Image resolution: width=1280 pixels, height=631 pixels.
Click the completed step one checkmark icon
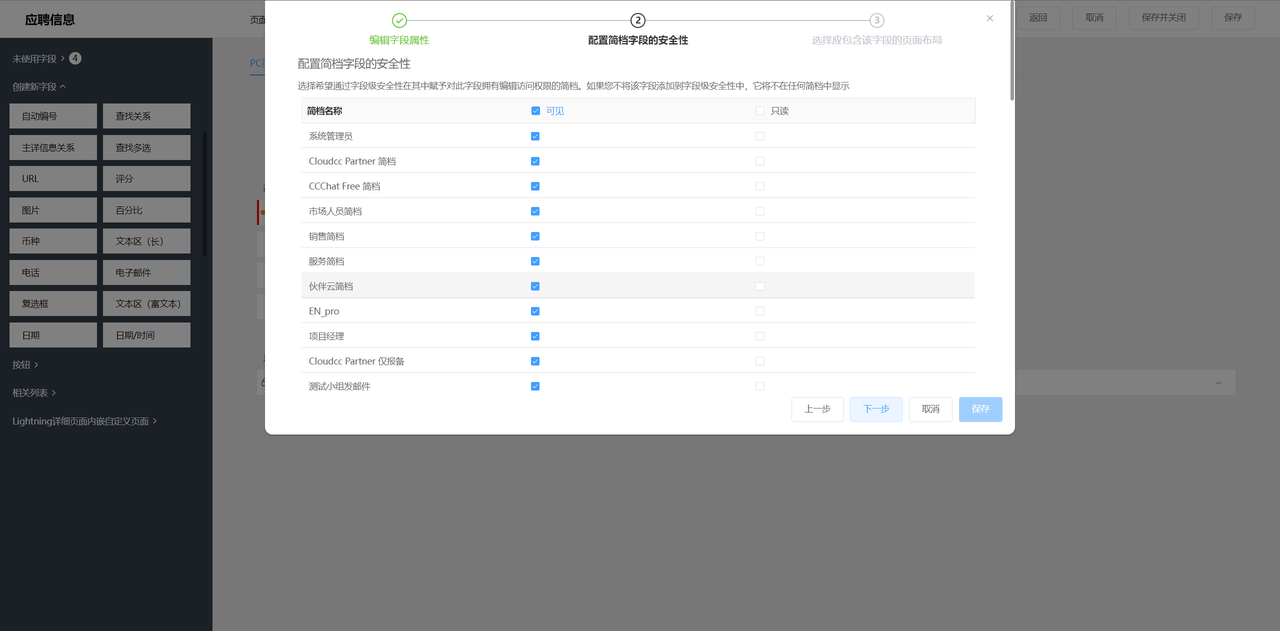click(399, 20)
